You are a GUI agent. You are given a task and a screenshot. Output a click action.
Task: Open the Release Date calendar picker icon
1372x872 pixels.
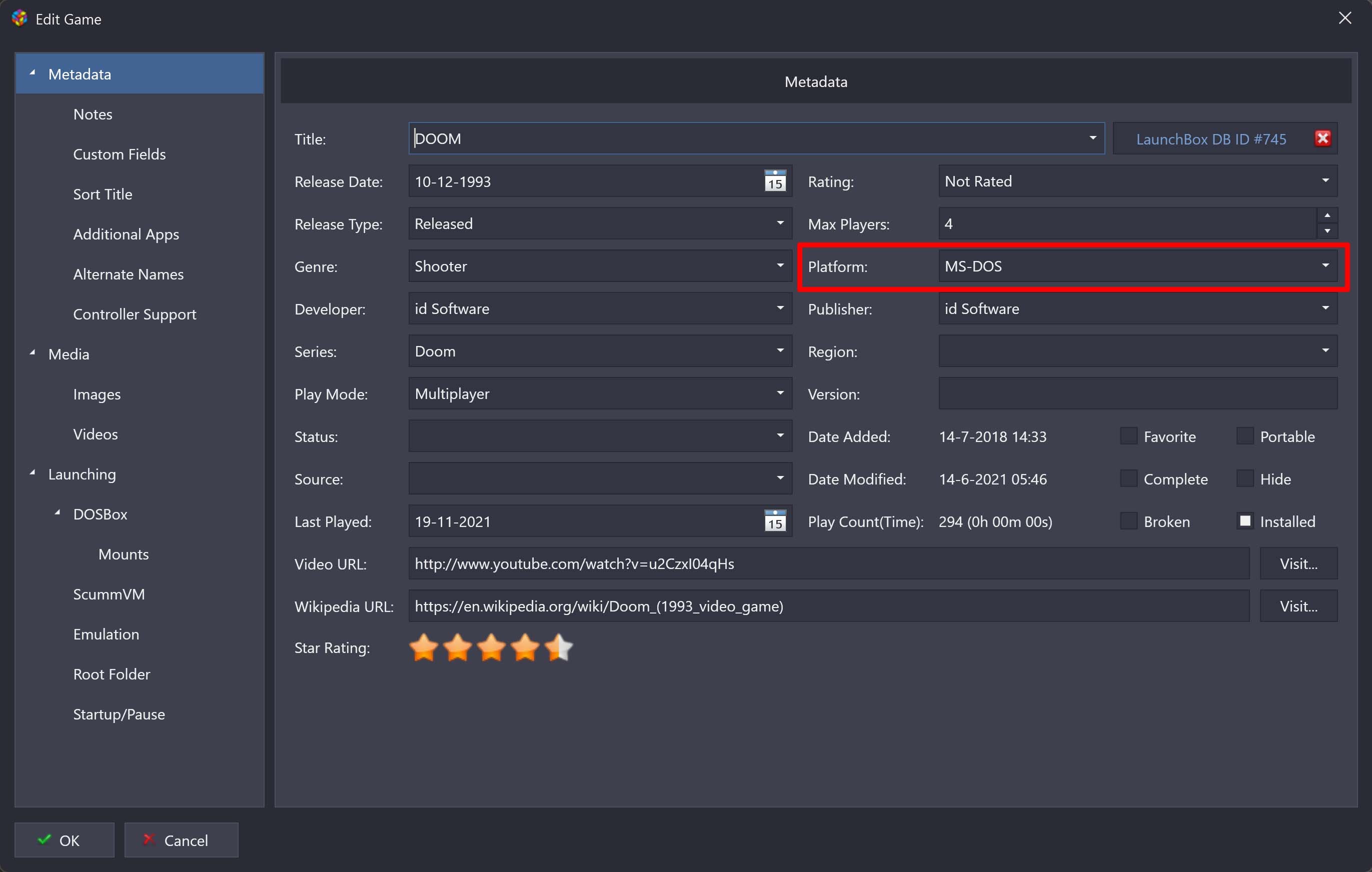(x=775, y=181)
